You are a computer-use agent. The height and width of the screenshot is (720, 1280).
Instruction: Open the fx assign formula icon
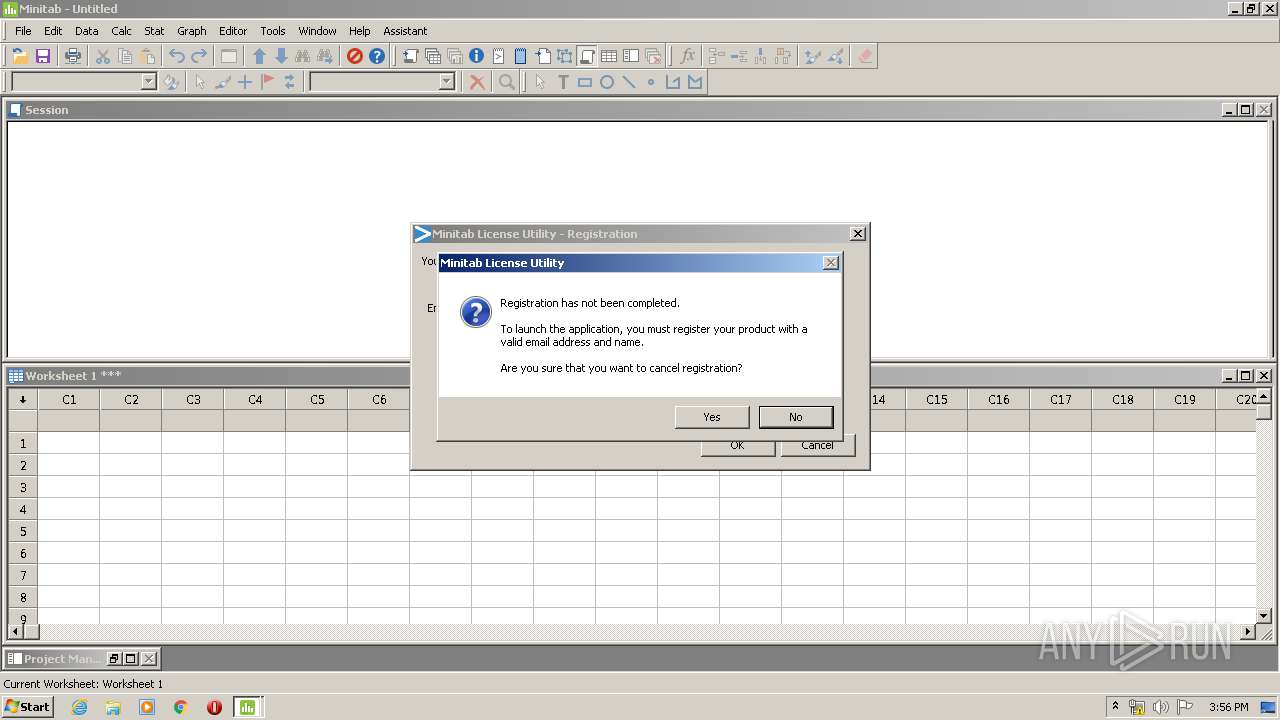coord(687,56)
